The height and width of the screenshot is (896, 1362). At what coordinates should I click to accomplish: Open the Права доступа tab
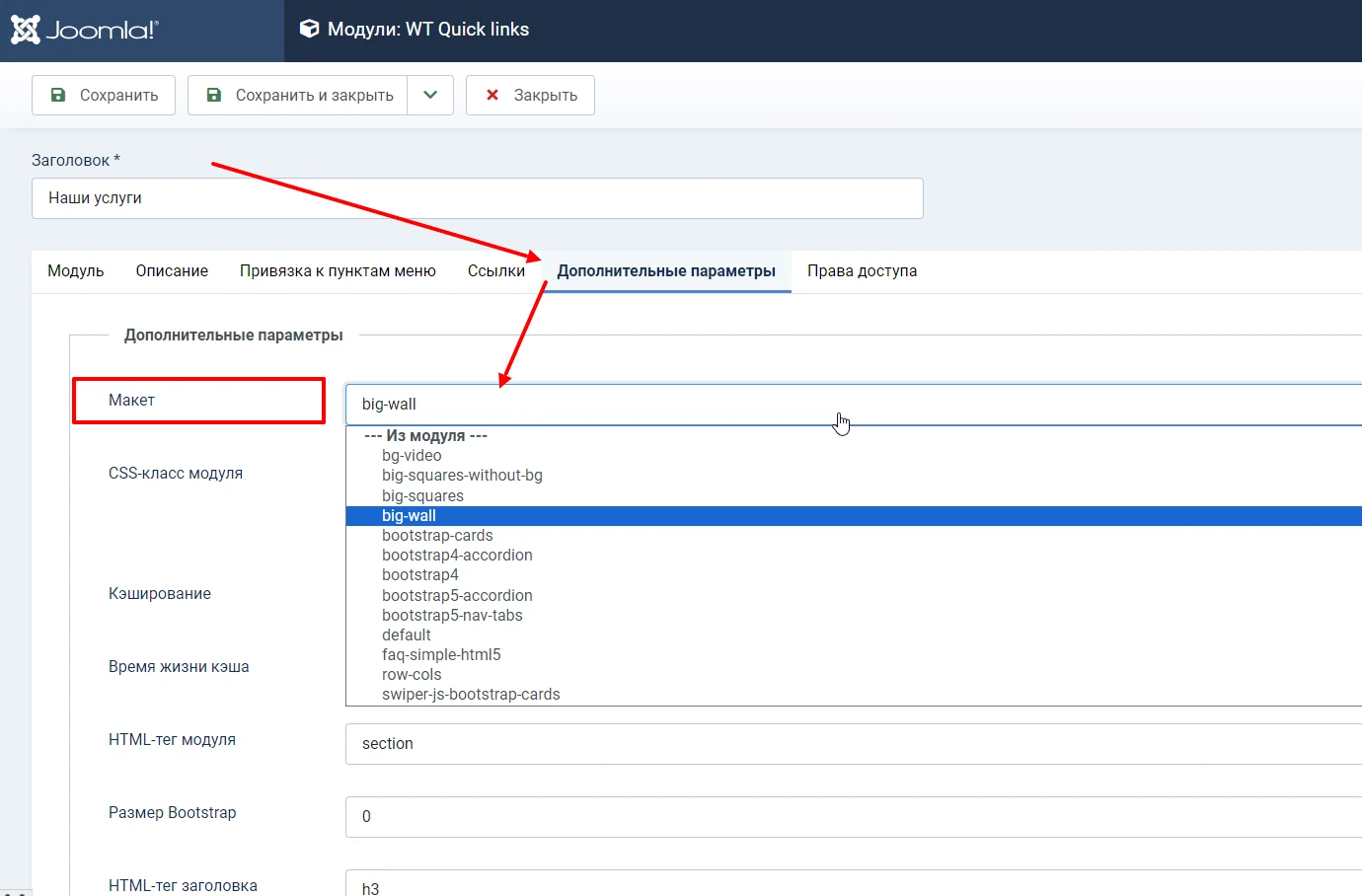pos(862,270)
